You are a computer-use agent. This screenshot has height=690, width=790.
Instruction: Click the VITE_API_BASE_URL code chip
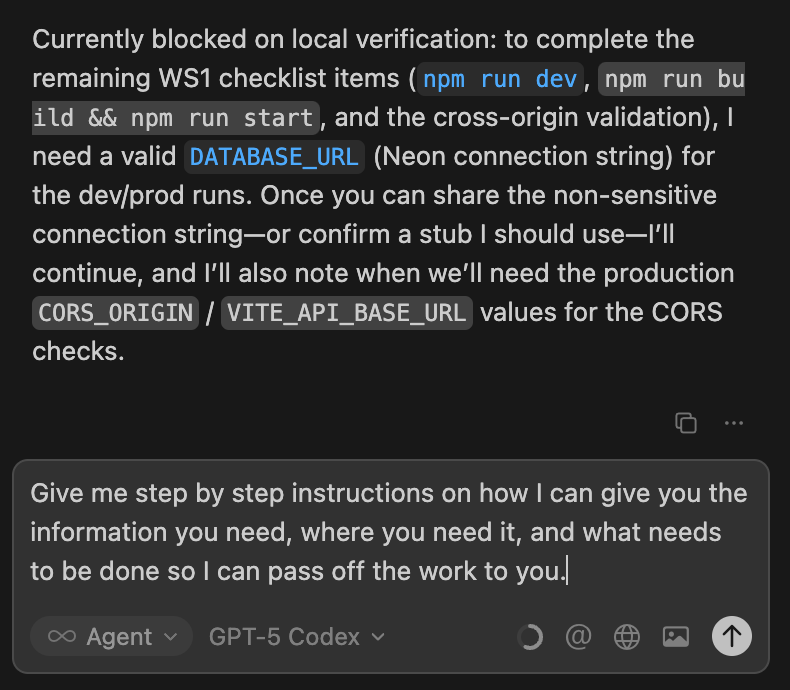[x=347, y=313]
